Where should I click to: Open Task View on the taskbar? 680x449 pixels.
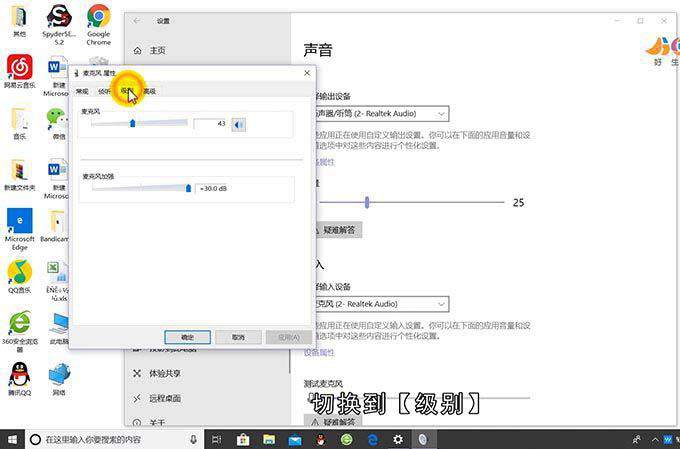[216, 439]
